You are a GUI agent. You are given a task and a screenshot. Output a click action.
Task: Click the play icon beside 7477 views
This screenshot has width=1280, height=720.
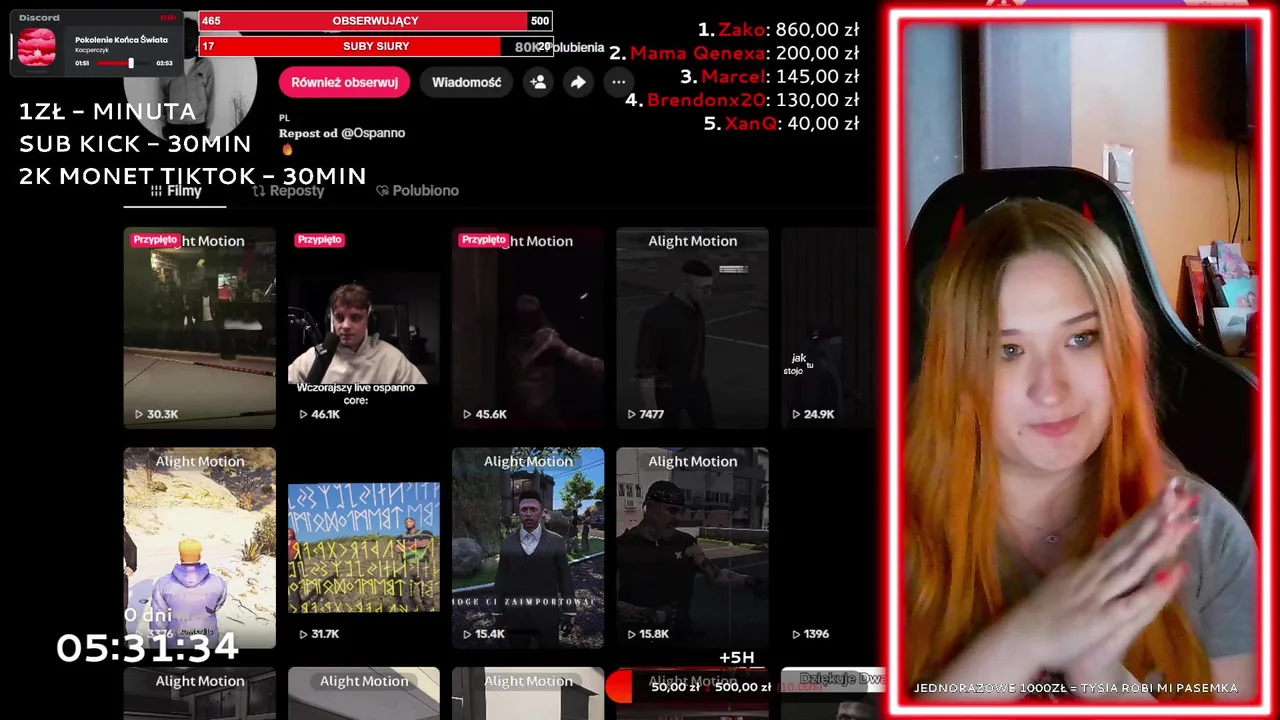pos(631,414)
